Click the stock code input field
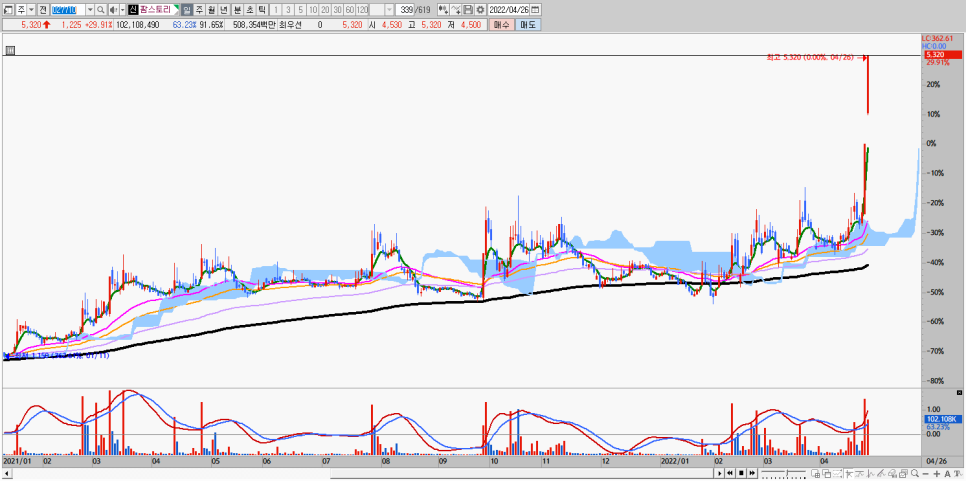Viewport: 966px width, 481px height. point(68,10)
